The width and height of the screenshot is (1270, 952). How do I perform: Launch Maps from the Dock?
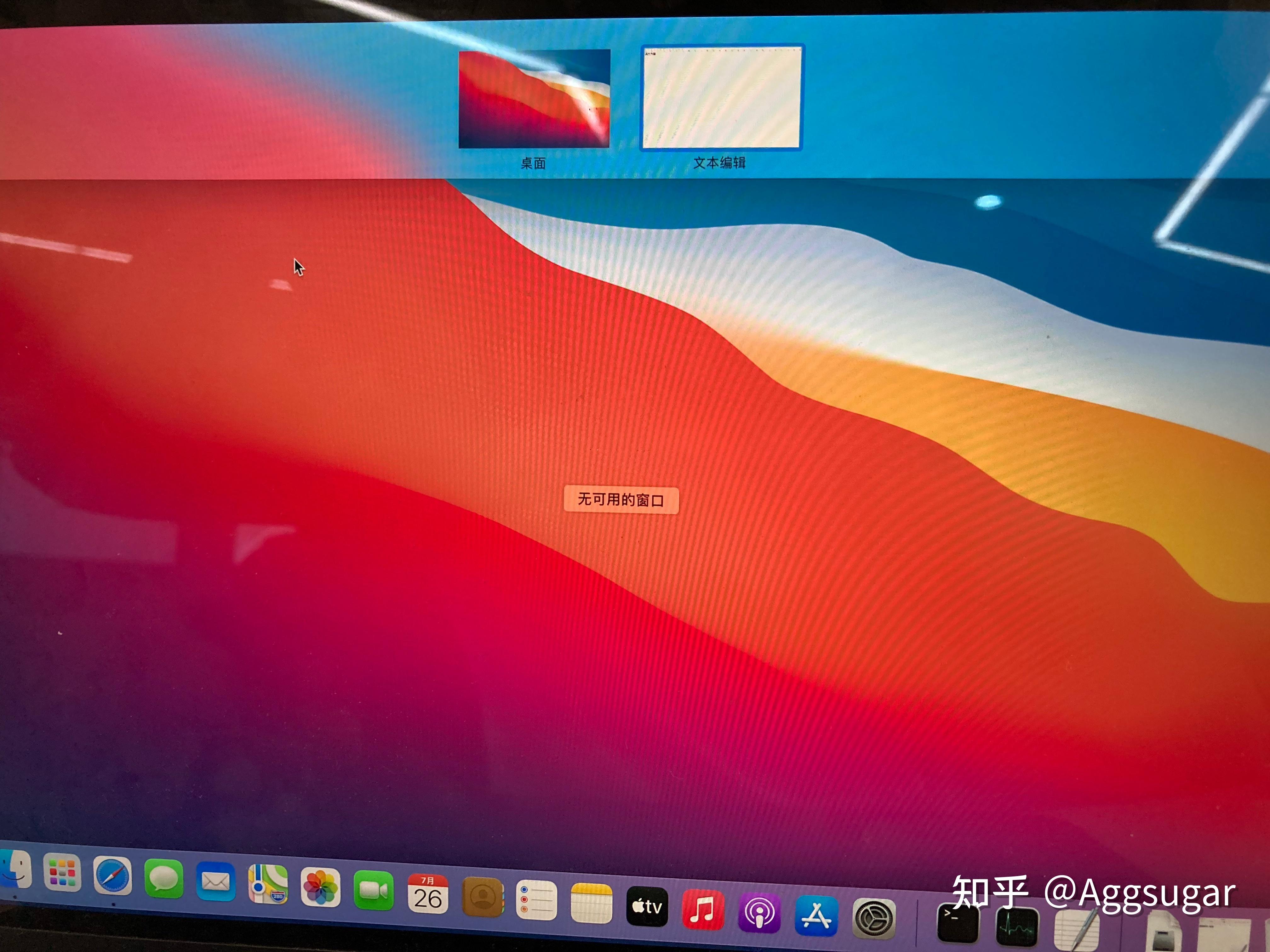pos(267,884)
